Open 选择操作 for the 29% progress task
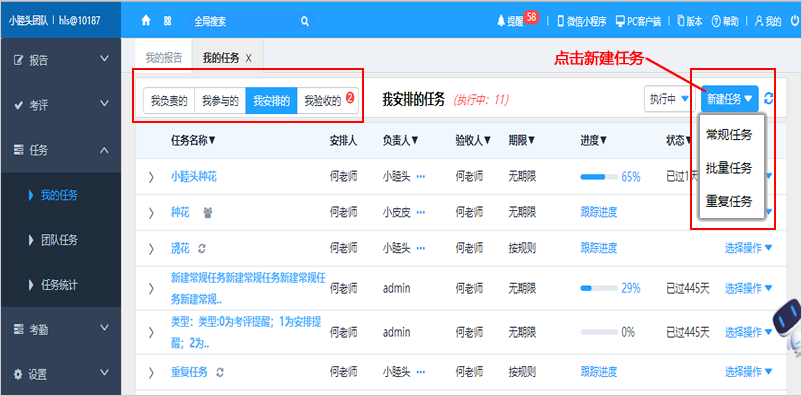802x396 pixels. (x=748, y=289)
